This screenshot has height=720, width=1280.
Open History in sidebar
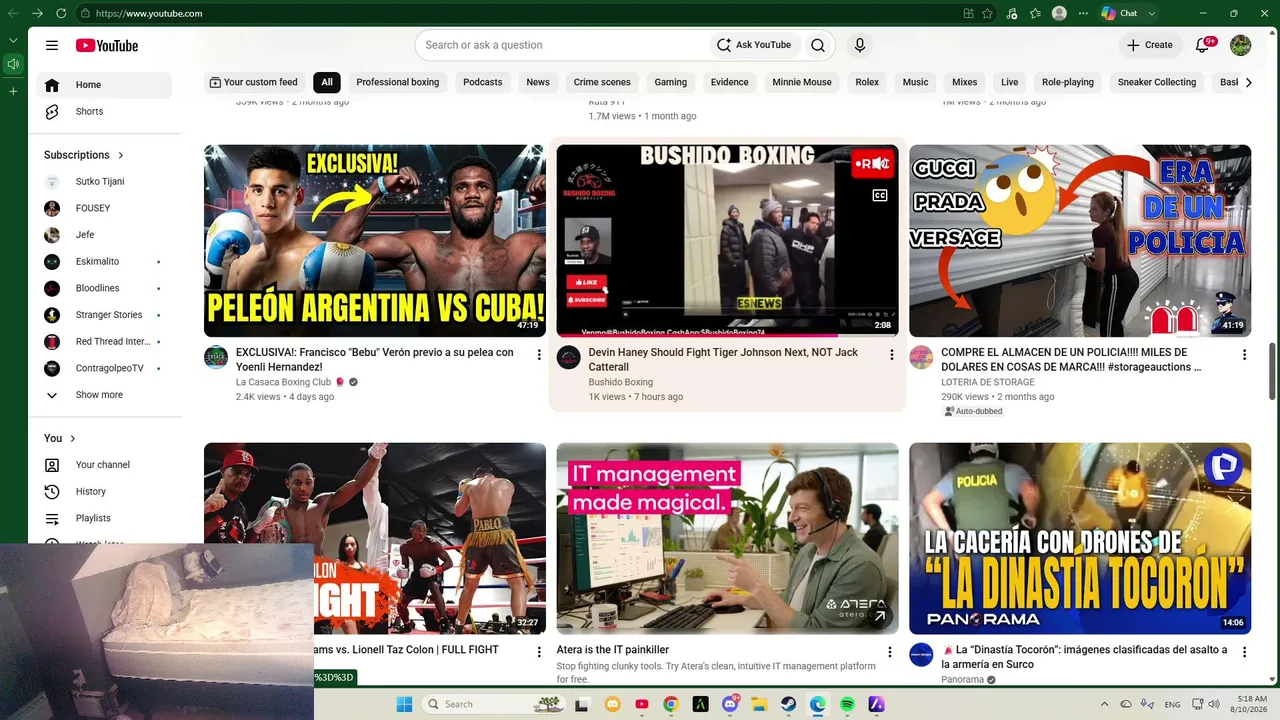tap(104, 492)
